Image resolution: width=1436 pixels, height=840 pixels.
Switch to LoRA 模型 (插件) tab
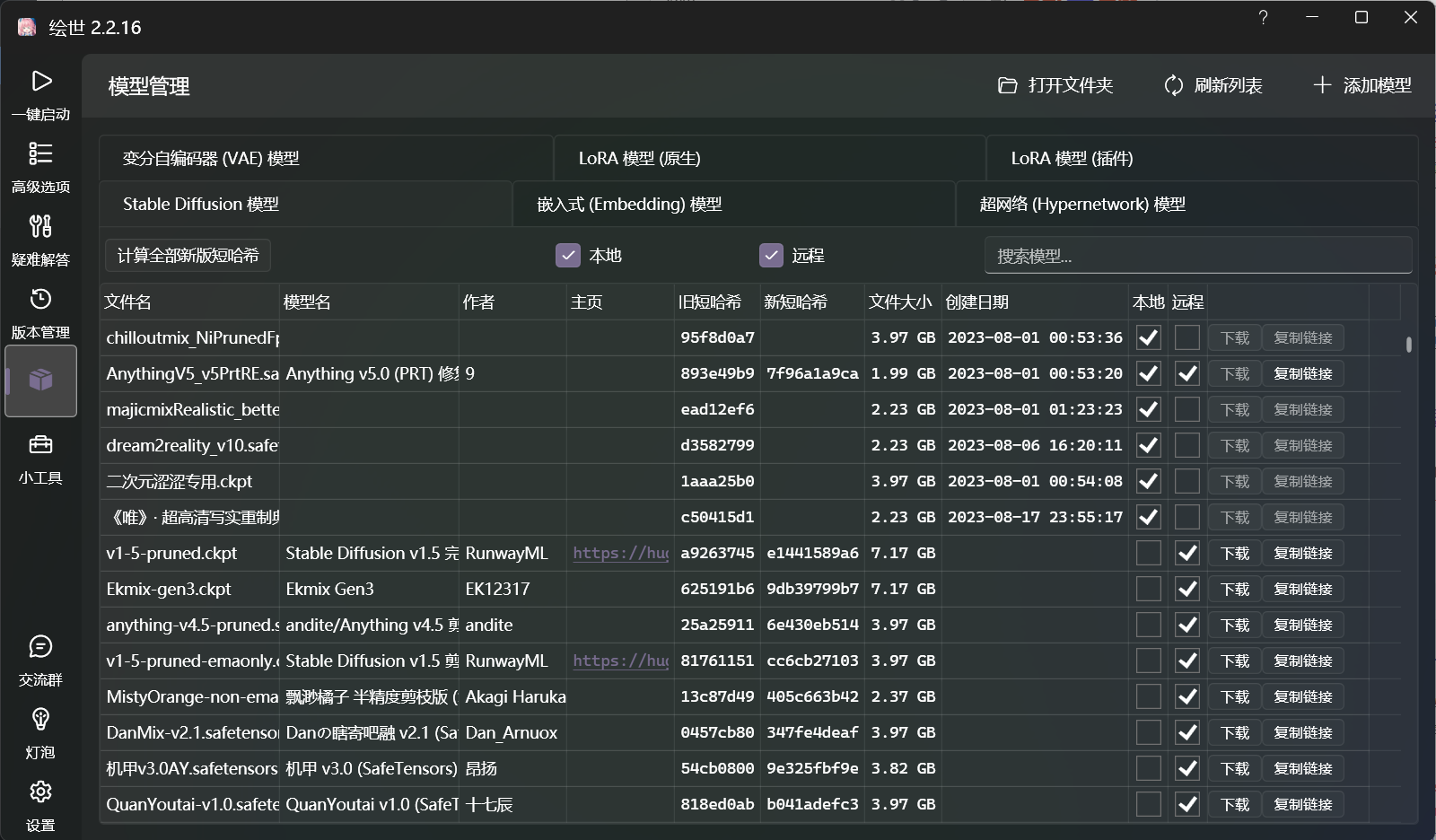[x=1203, y=158]
